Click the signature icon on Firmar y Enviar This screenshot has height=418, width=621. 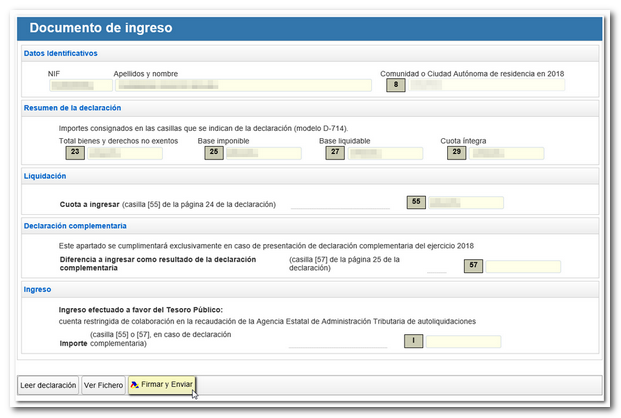(137, 384)
